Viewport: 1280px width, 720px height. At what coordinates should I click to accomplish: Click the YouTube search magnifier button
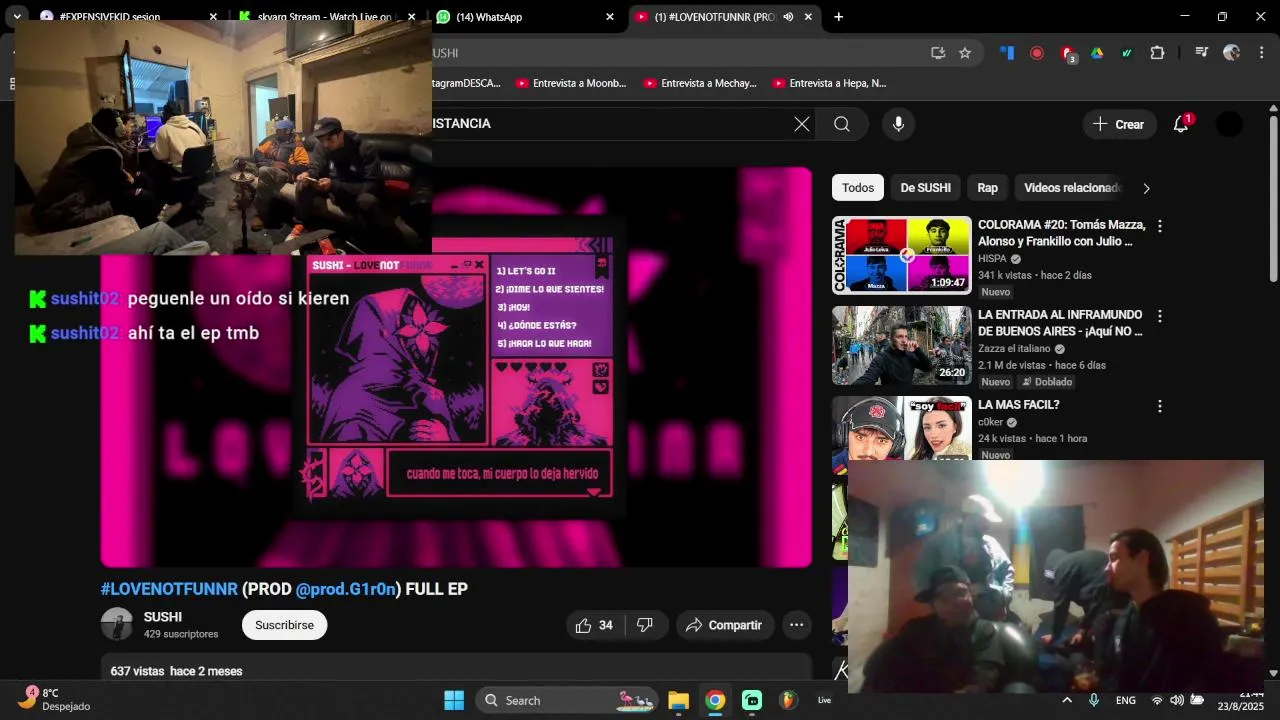pos(842,124)
